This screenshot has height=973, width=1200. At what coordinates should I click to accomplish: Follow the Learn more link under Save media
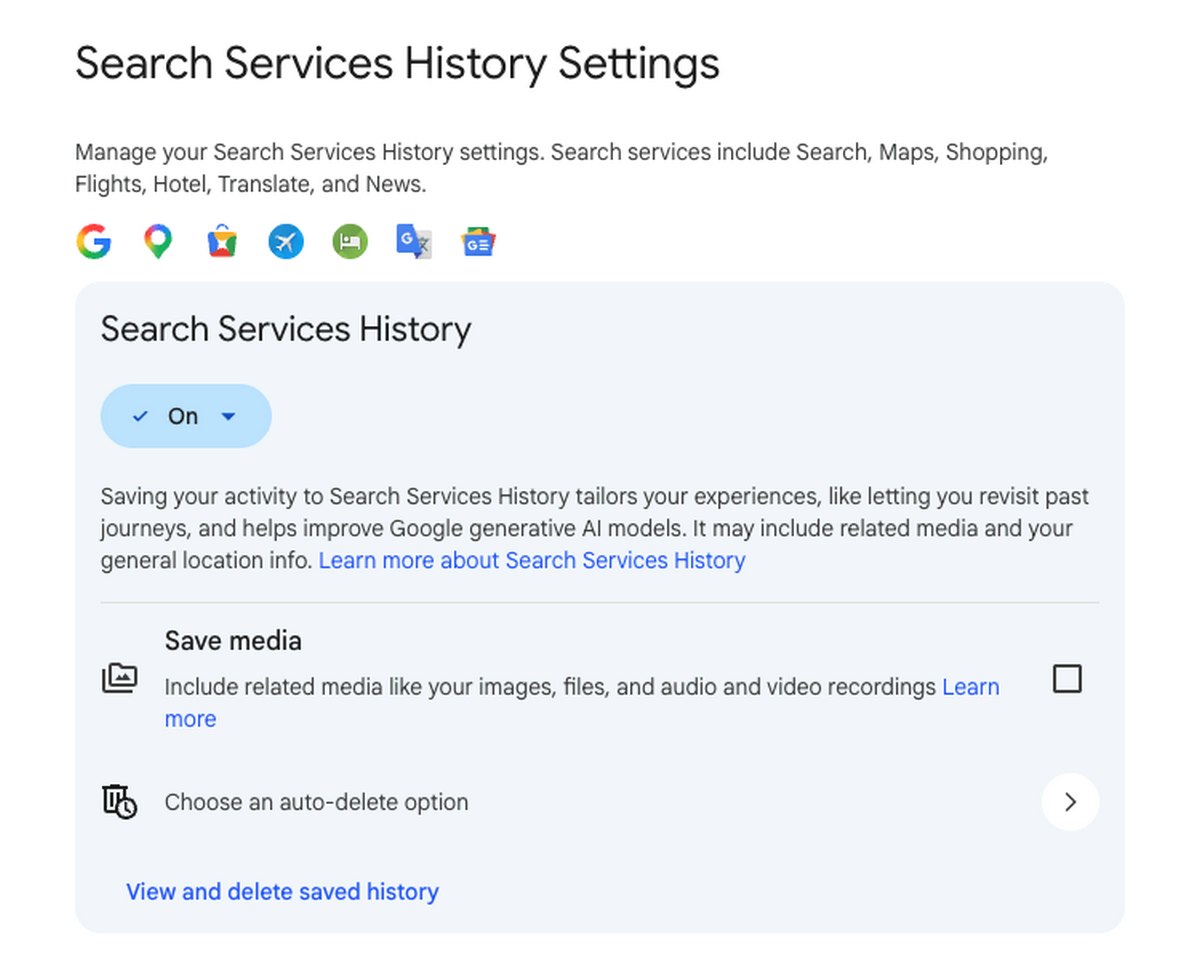(x=970, y=687)
